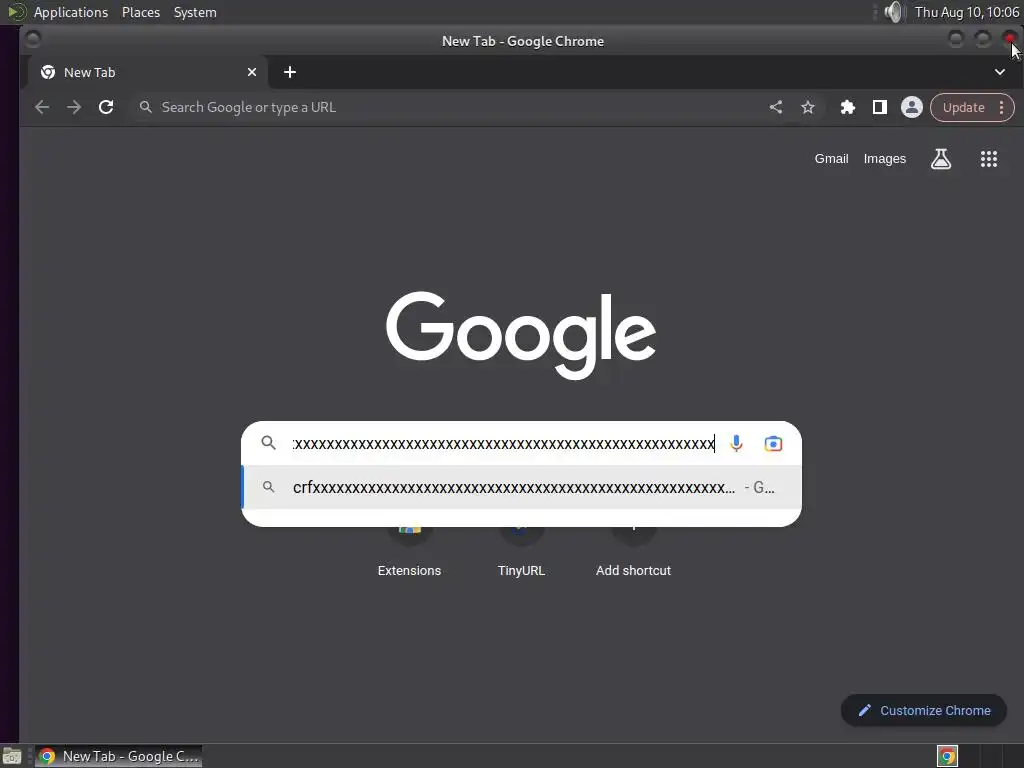Viewport: 1024px width, 768px height.
Task: Open the Gmail link
Action: 831,159
